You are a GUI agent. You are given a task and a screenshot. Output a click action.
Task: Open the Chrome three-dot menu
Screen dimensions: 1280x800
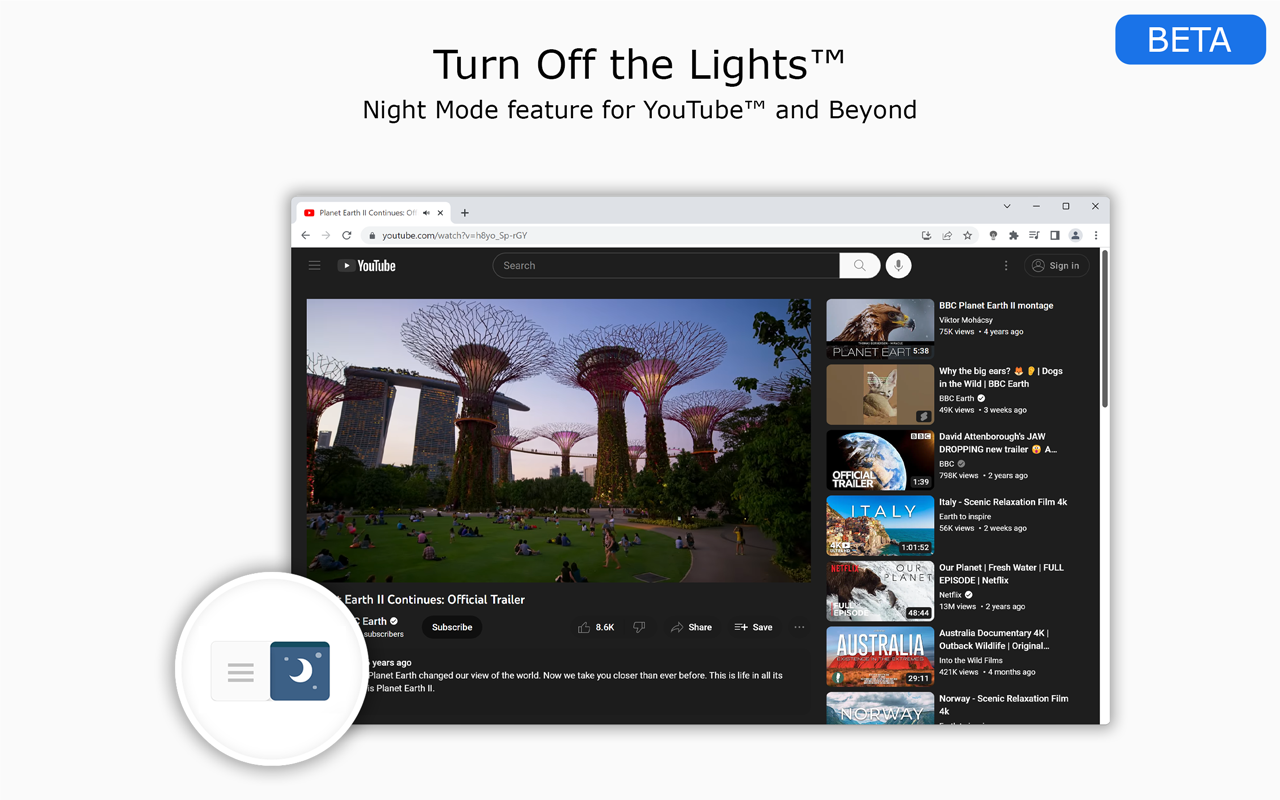coord(1096,236)
